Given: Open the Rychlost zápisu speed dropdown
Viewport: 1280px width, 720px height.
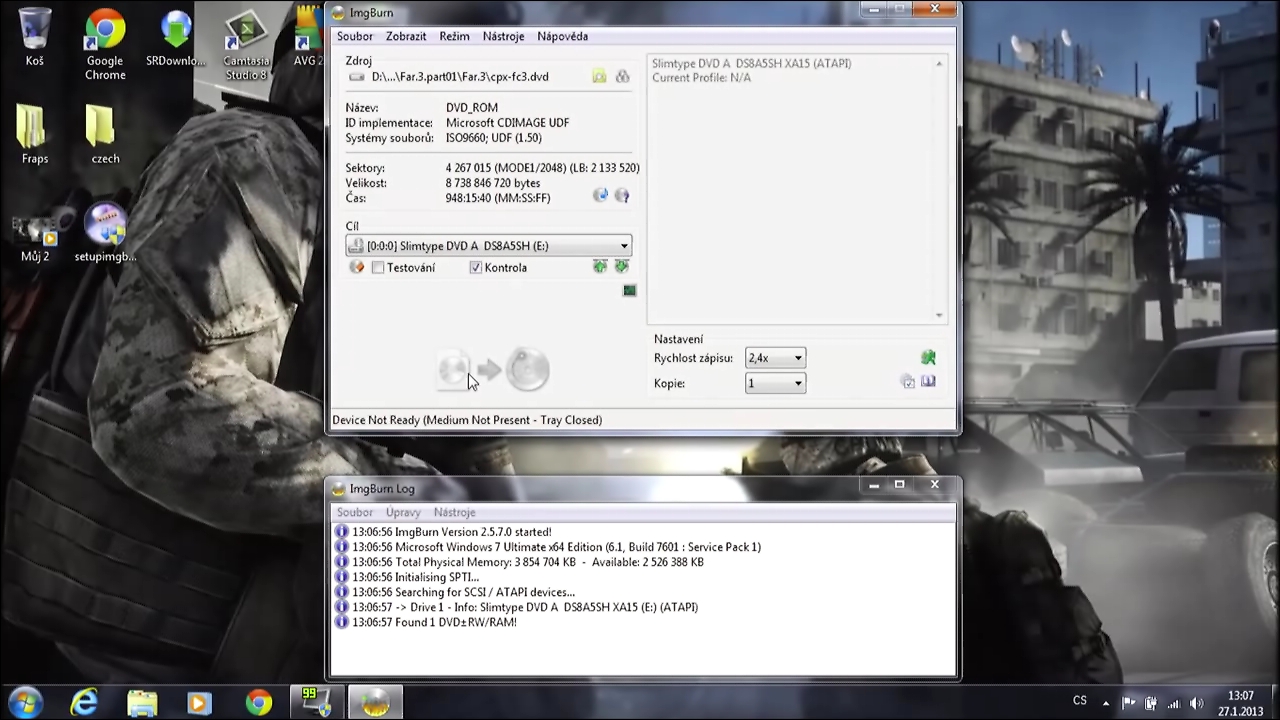Looking at the screenshot, I should [797, 358].
